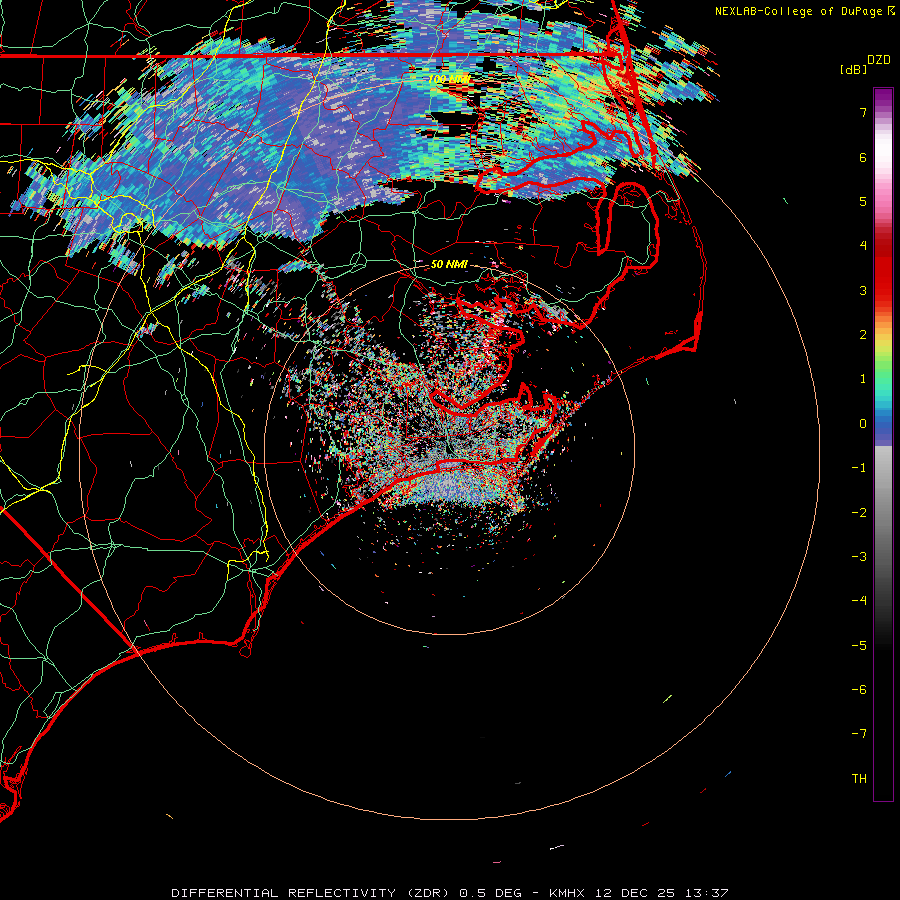Click the 4 dB value on the scale
Viewport: 900px width, 900px height.
(x=863, y=246)
